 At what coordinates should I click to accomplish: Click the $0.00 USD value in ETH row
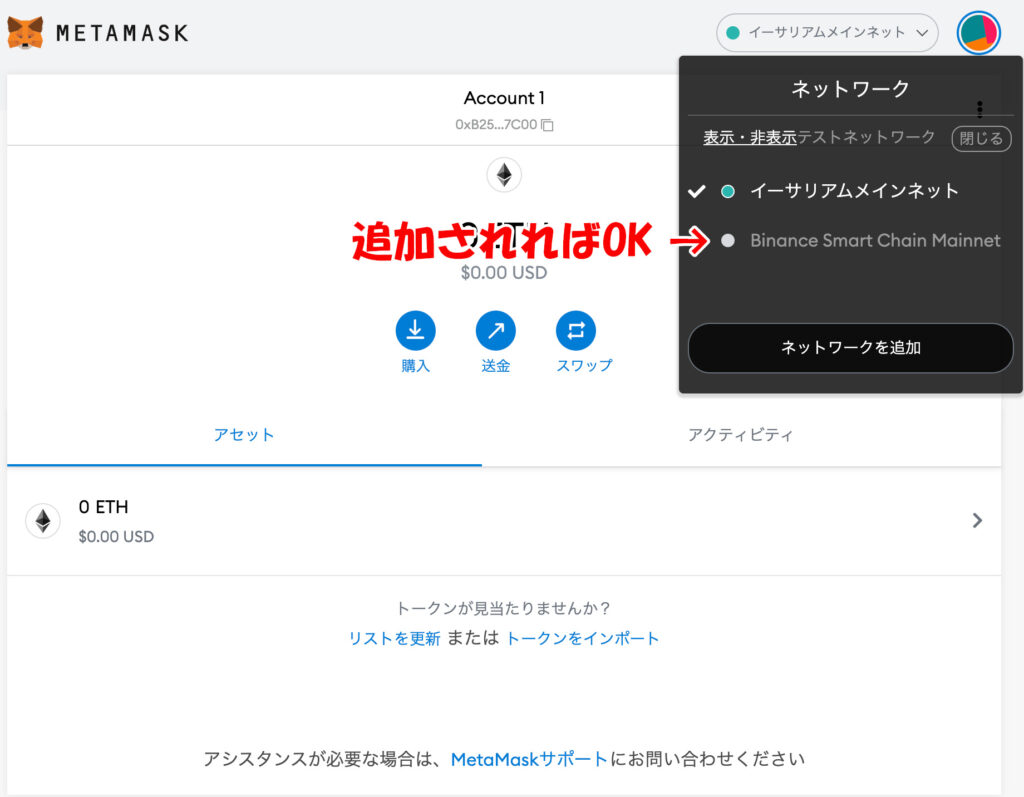coord(116,536)
